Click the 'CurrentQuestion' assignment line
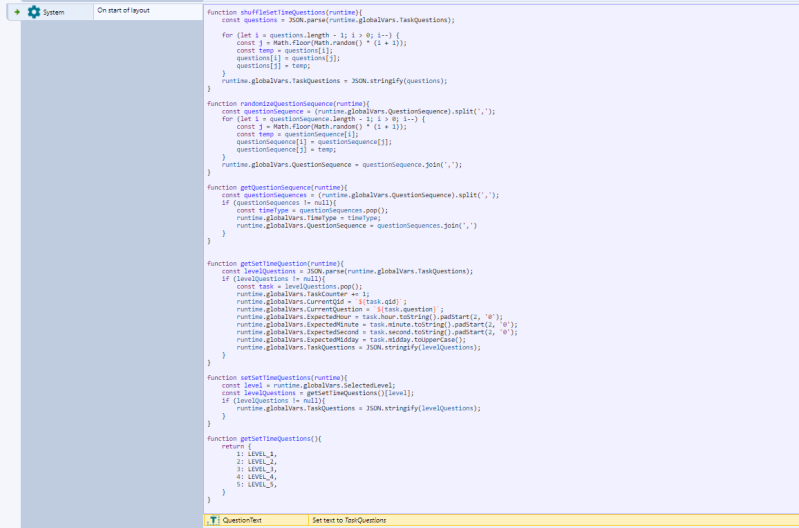Viewport: 799px width, 528px height. pyautogui.click(x=340, y=309)
